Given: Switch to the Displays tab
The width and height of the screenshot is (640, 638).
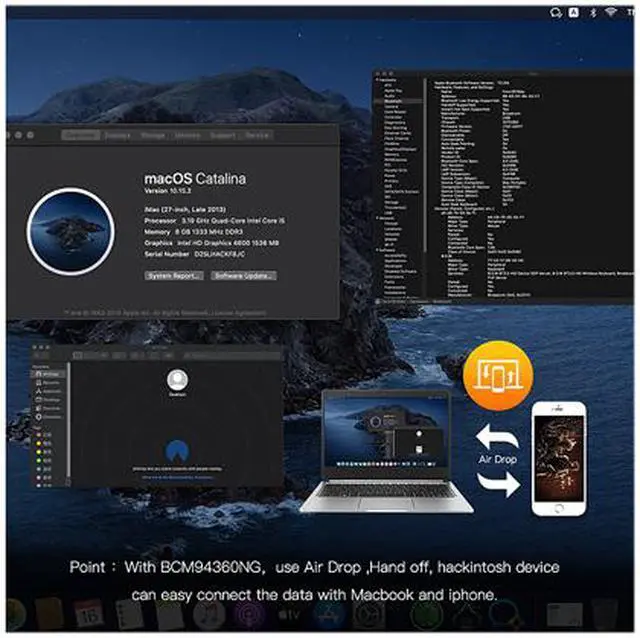Looking at the screenshot, I should [x=117, y=135].
